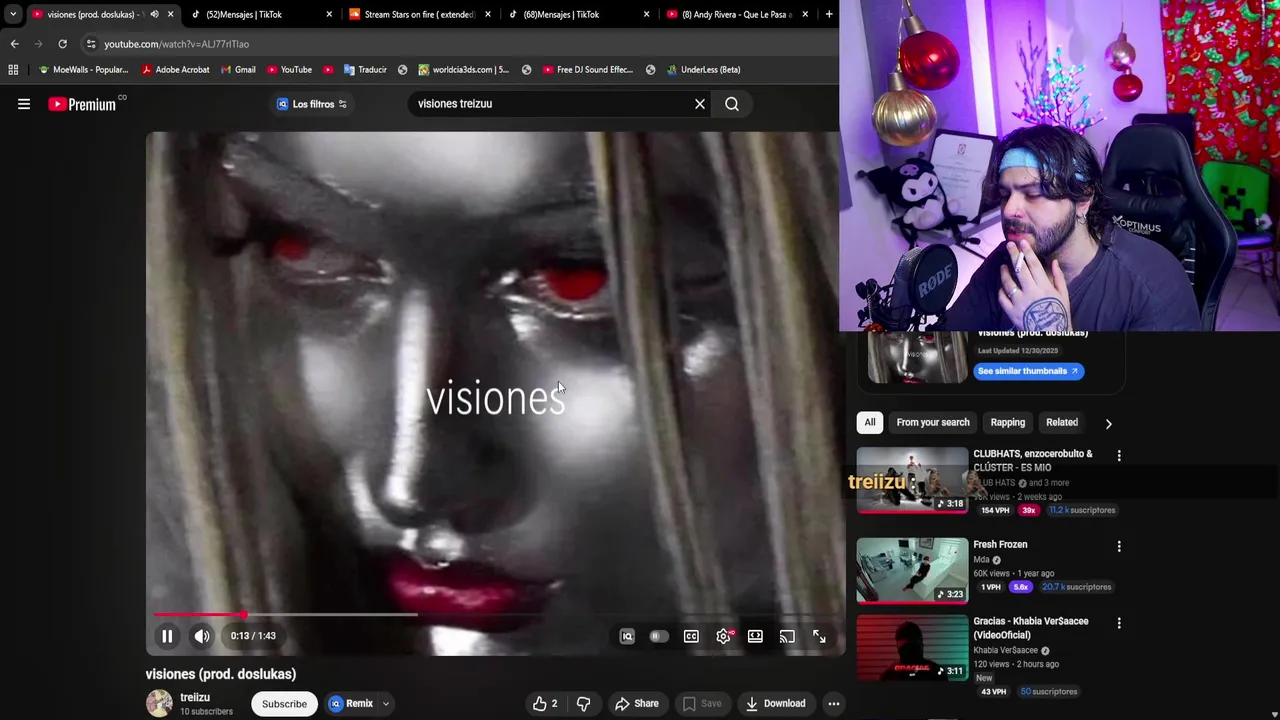Viewport: 1280px width, 720px height.
Task: Click the youtube.com address bar URL
Action: (176, 44)
